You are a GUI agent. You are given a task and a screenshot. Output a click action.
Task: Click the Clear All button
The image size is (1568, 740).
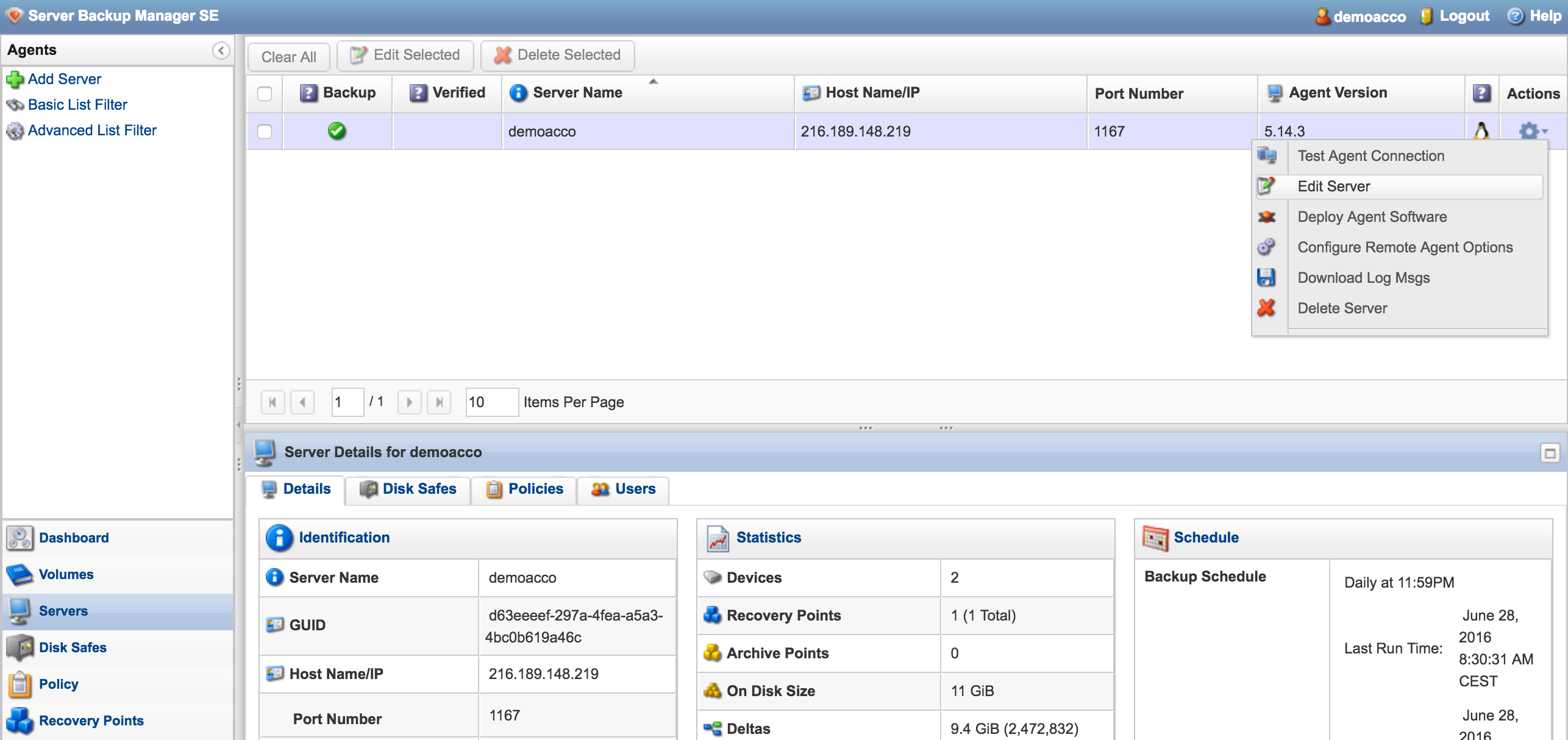[288, 56]
